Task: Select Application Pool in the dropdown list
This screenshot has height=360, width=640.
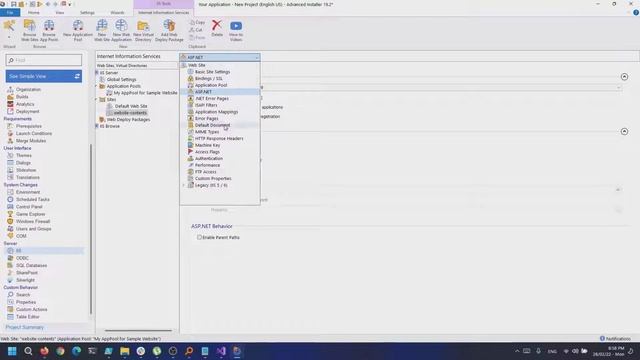Action: [x=211, y=85]
